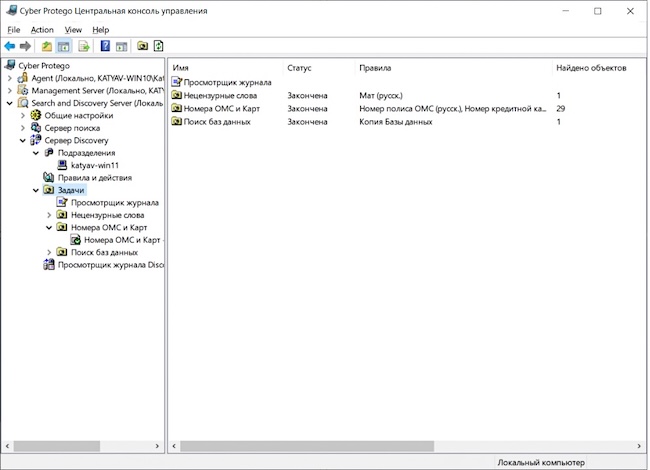This screenshot has width=650, height=470.
Task: Click the Просмотрщик журнала Discovery icon in tree
Action: click(x=49, y=264)
